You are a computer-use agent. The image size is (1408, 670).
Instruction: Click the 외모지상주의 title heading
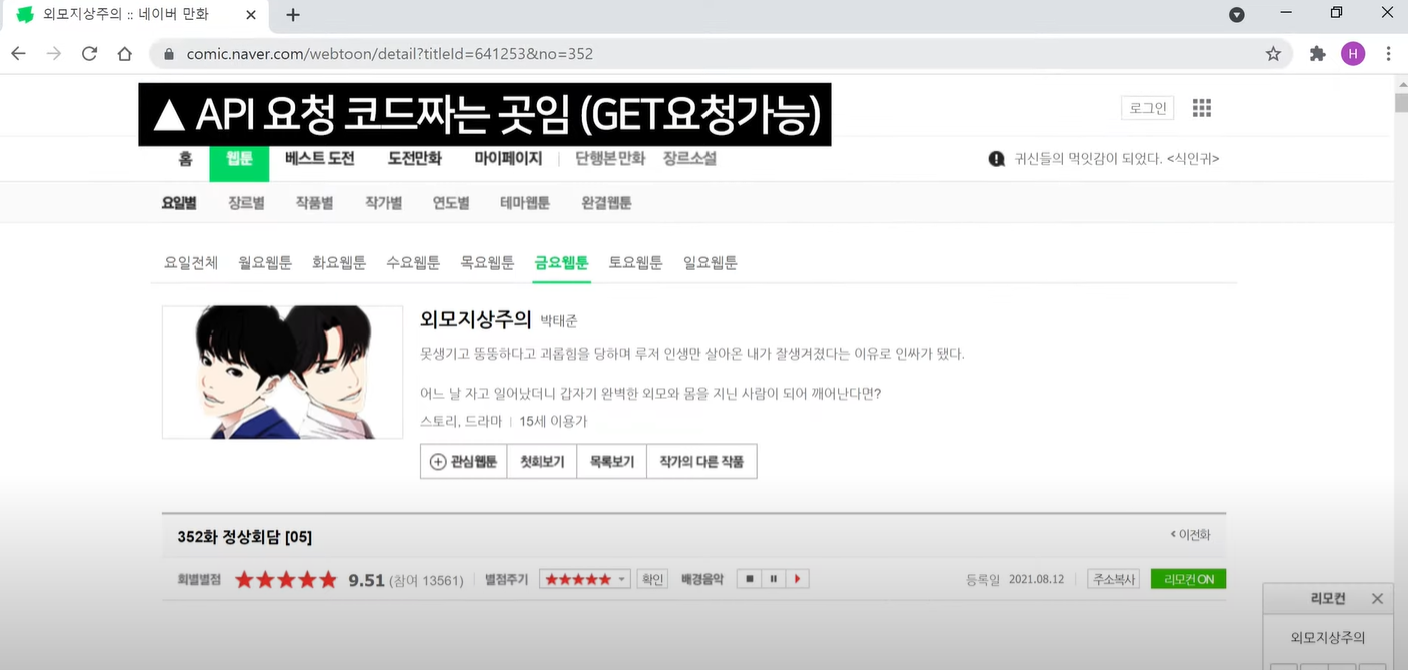[x=475, y=320]
